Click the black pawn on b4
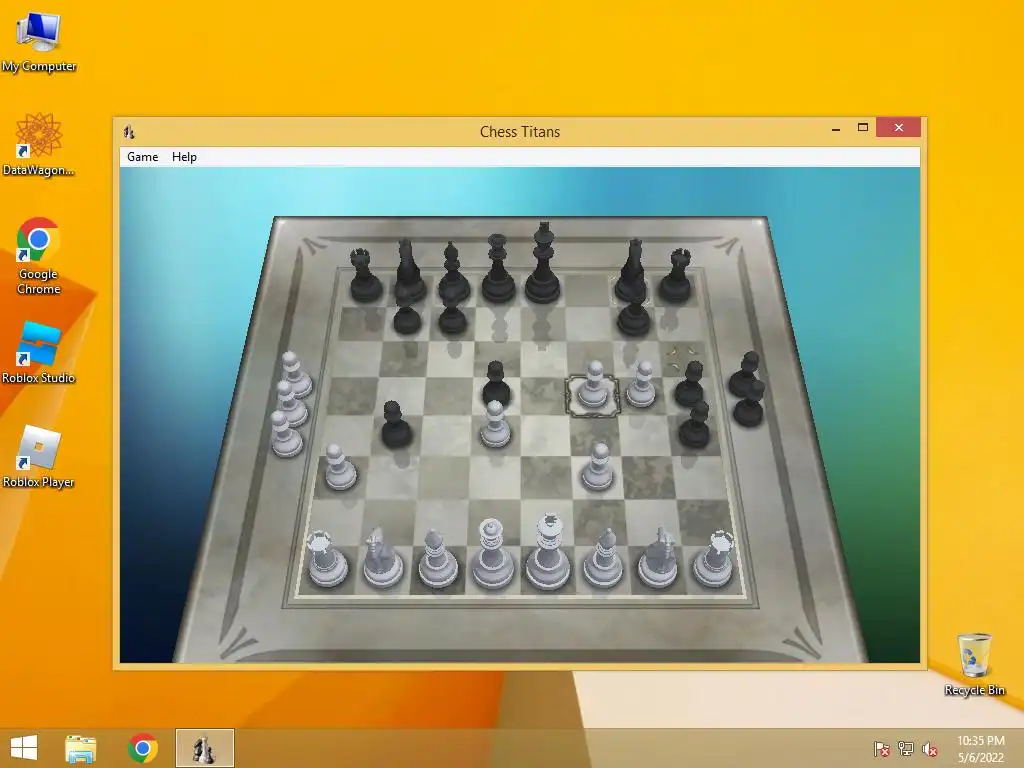1024x768 pixels. point(395,424)
